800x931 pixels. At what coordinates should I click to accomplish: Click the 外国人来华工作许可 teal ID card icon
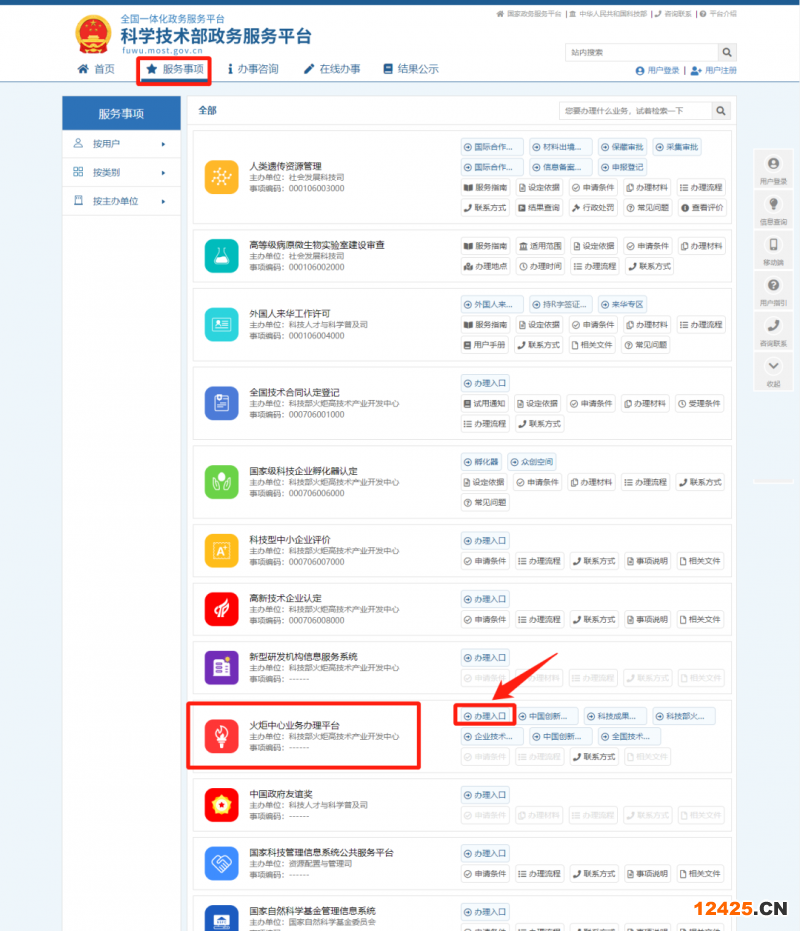coord(220,323)
